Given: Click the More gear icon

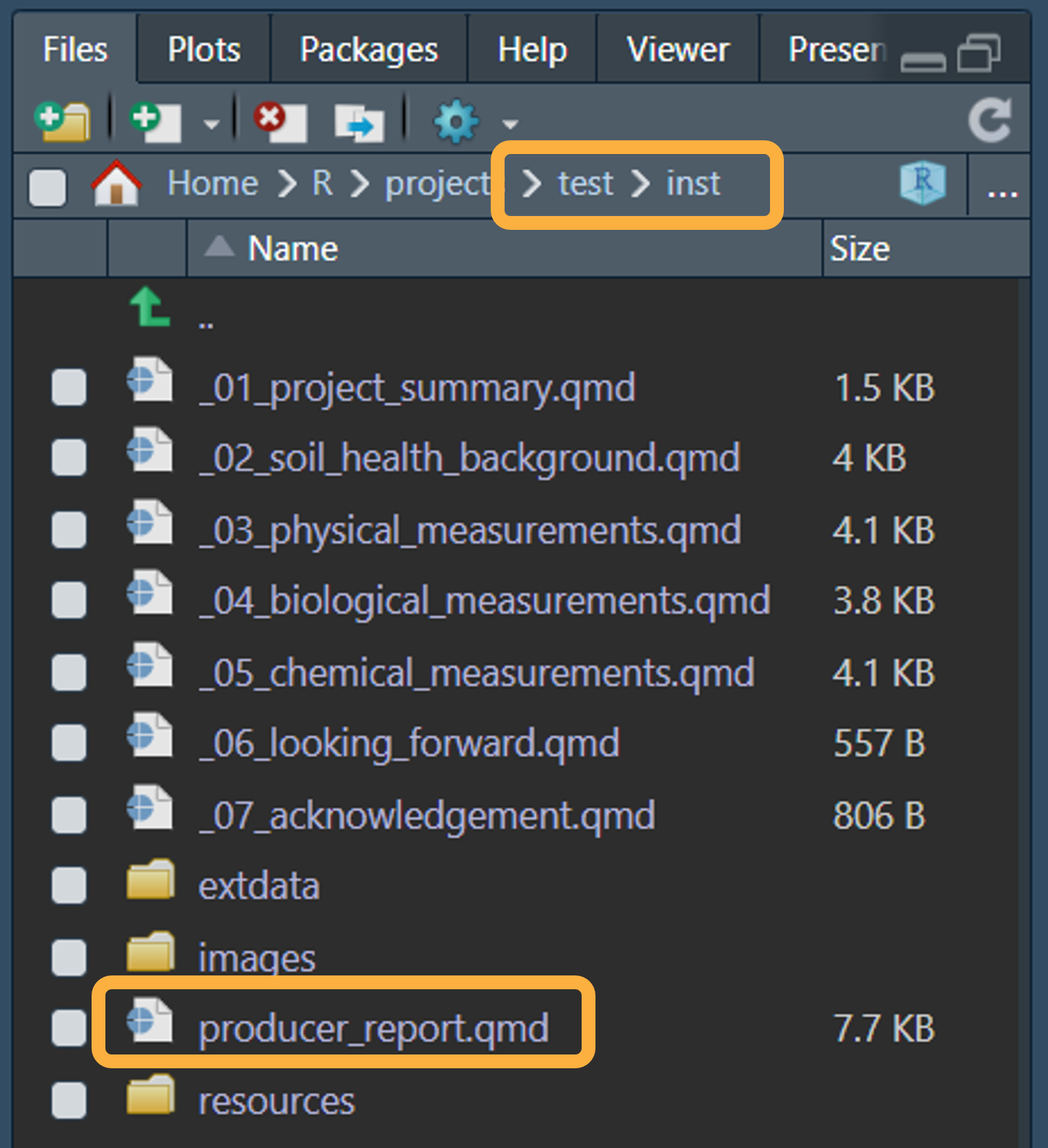Looking at the screenshot, I should point(455,121).
